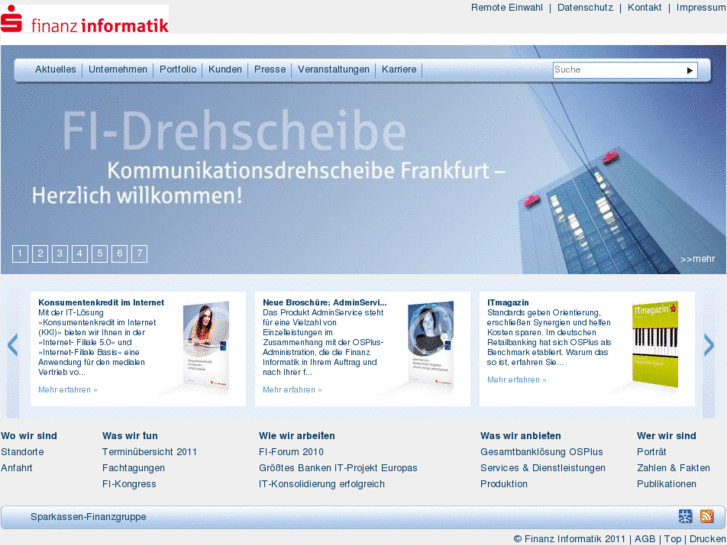
Task: Click the FI-Drehscheibe banner title
Action: point(234,131)
